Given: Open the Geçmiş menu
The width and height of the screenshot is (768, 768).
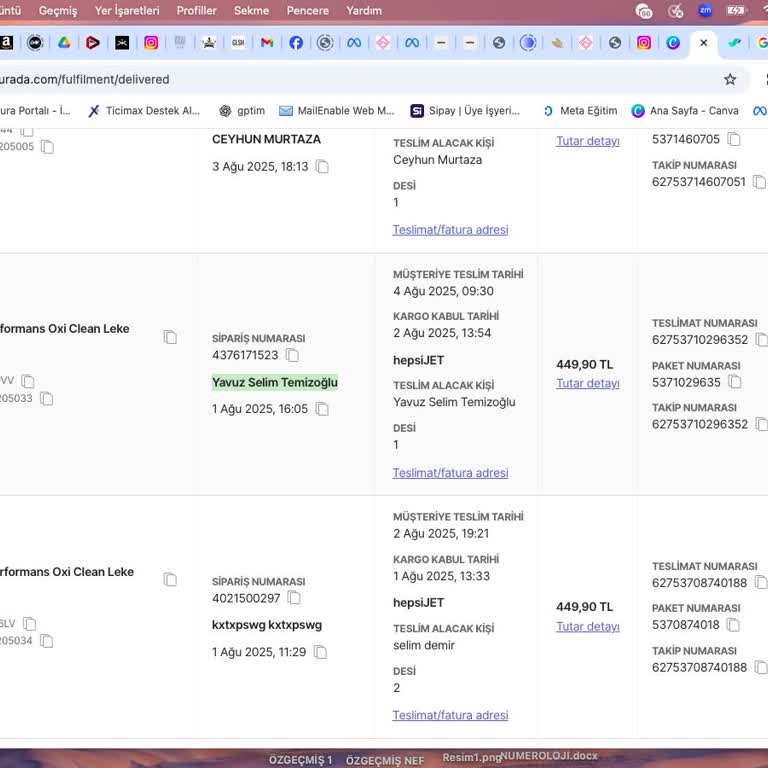Looking at the screenshot, I should coord(58,11).
